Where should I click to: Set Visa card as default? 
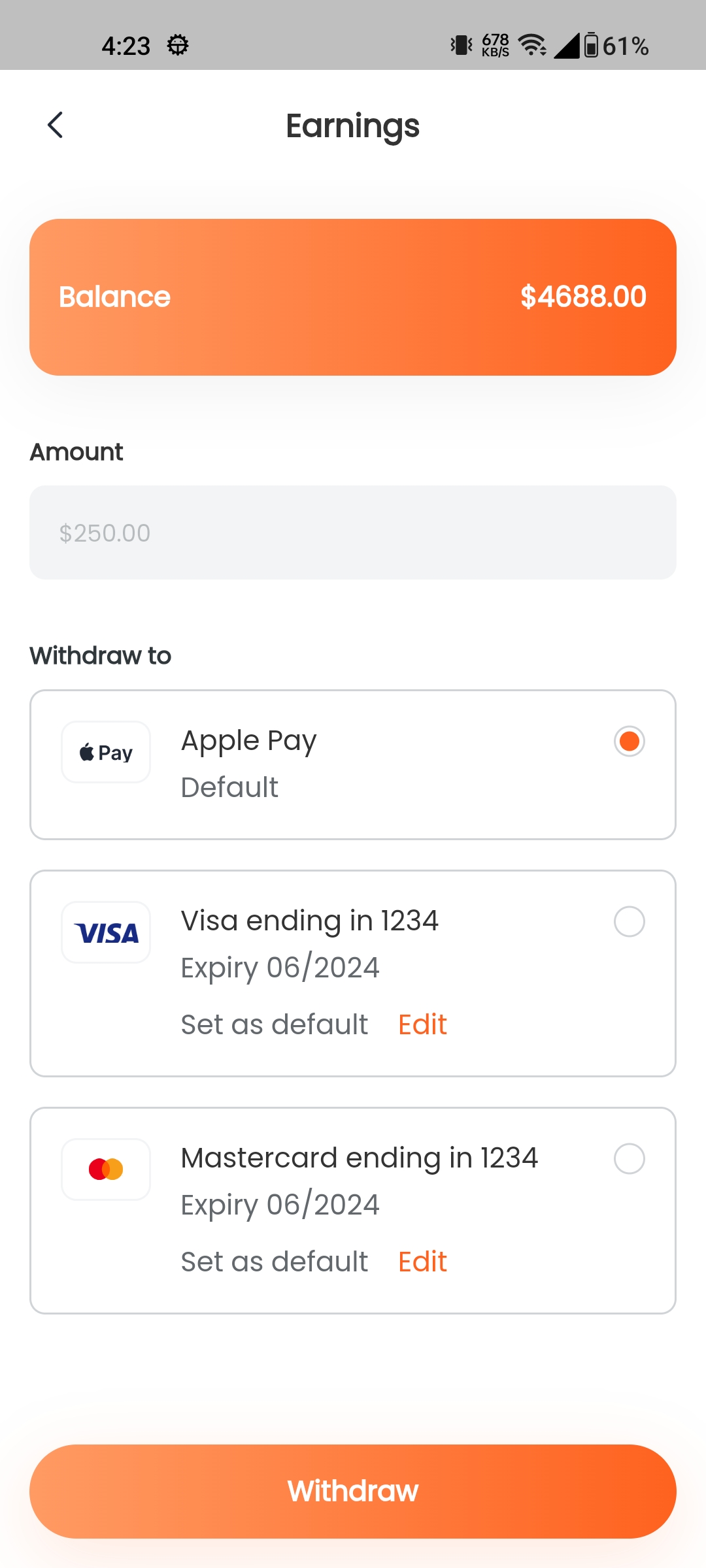tap(275, 1024)
